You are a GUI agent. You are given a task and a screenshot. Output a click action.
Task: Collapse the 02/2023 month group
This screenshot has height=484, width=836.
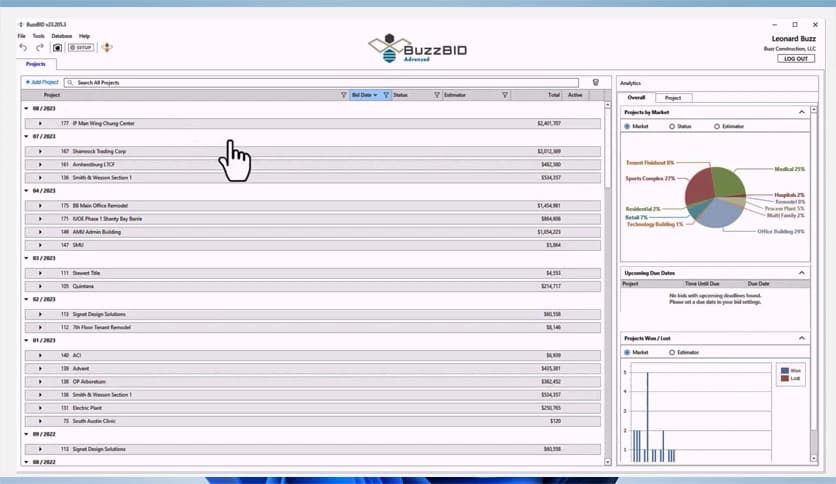click(x=26, y=299)
